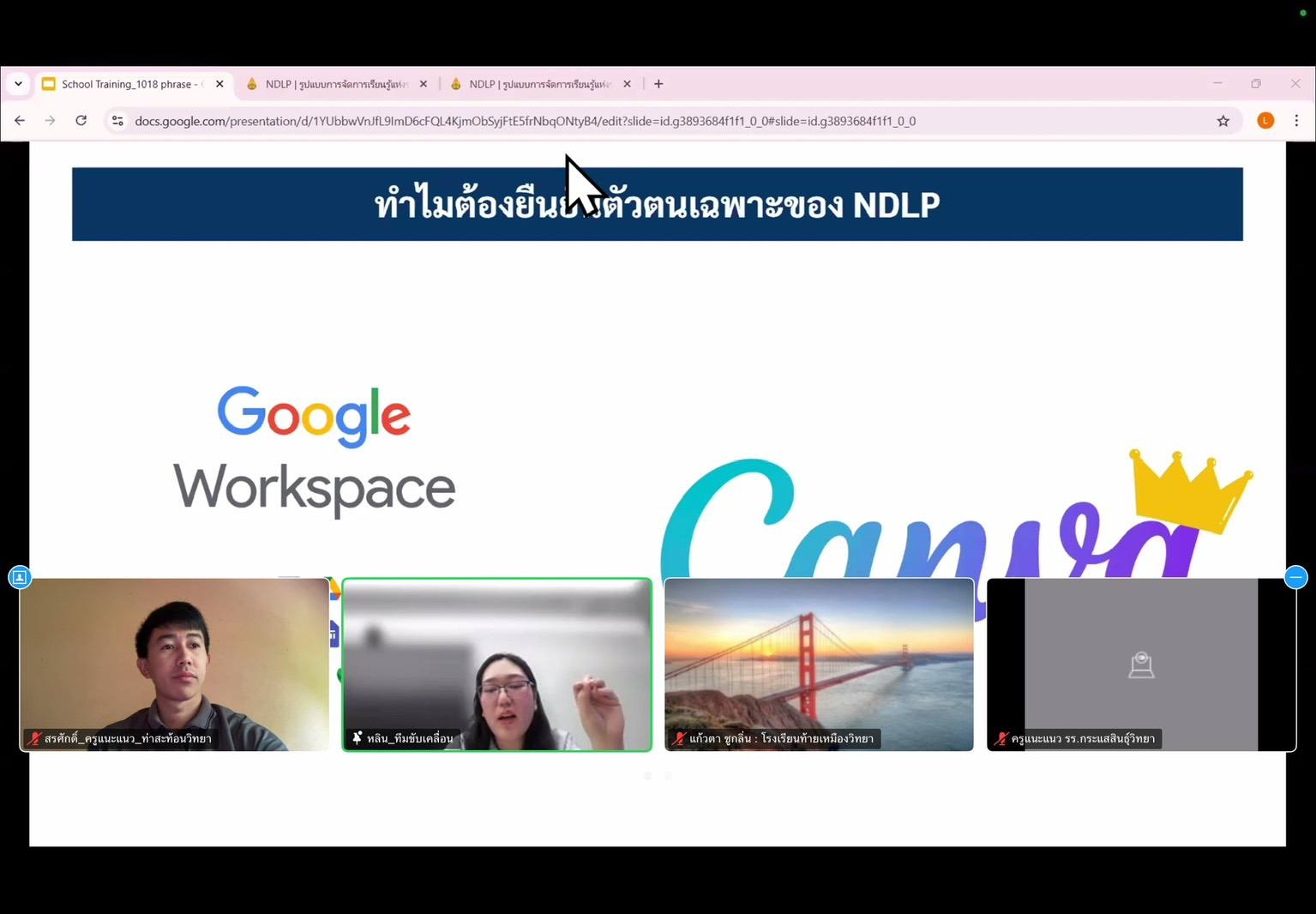Close the second NDLP tab
The width and height of the screenshot is (1316, 914).
click(627, 84)
